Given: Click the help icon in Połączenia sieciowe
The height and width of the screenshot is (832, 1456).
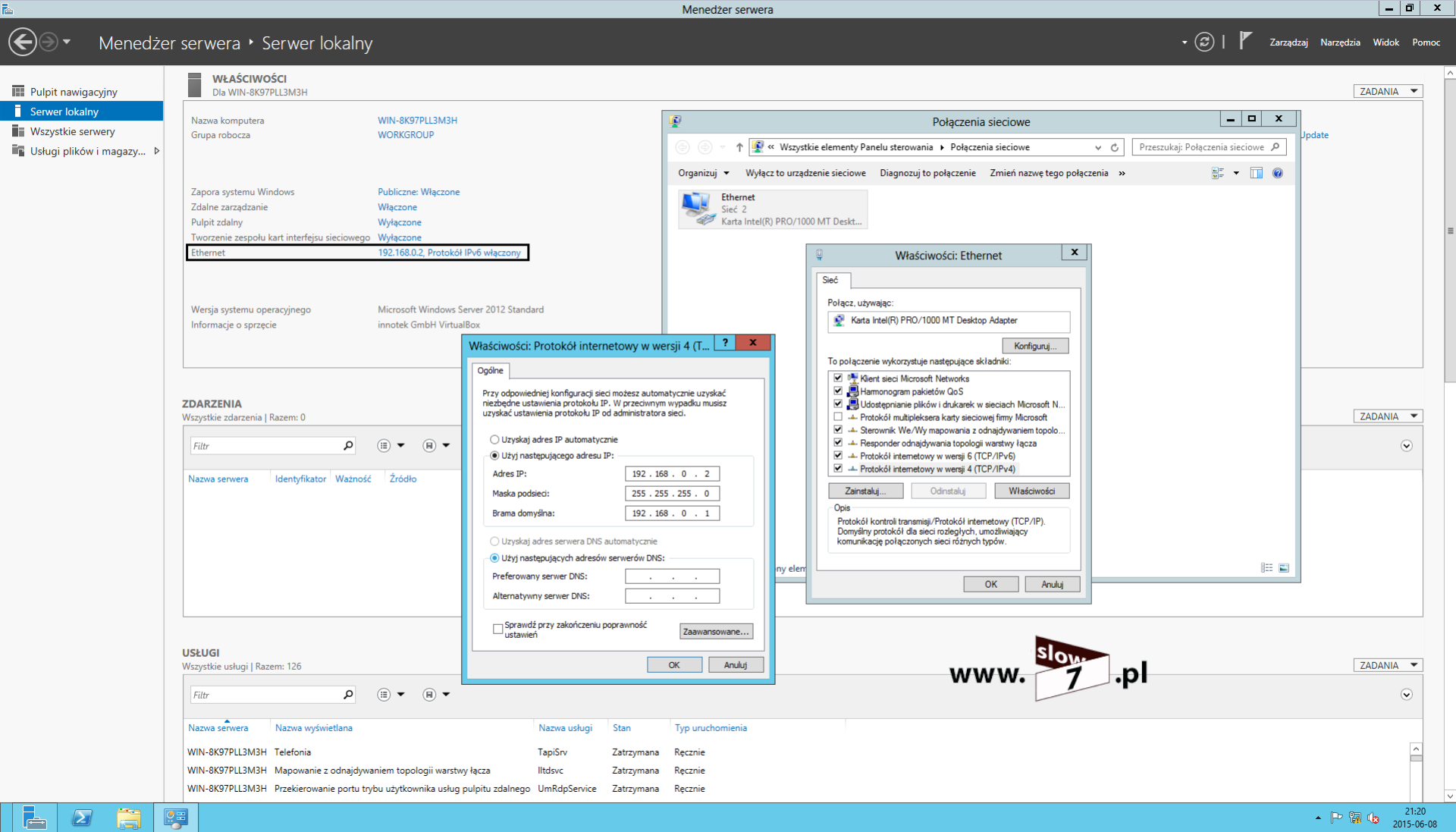Looking at the screenshot, I should (x=1278, y=173).
